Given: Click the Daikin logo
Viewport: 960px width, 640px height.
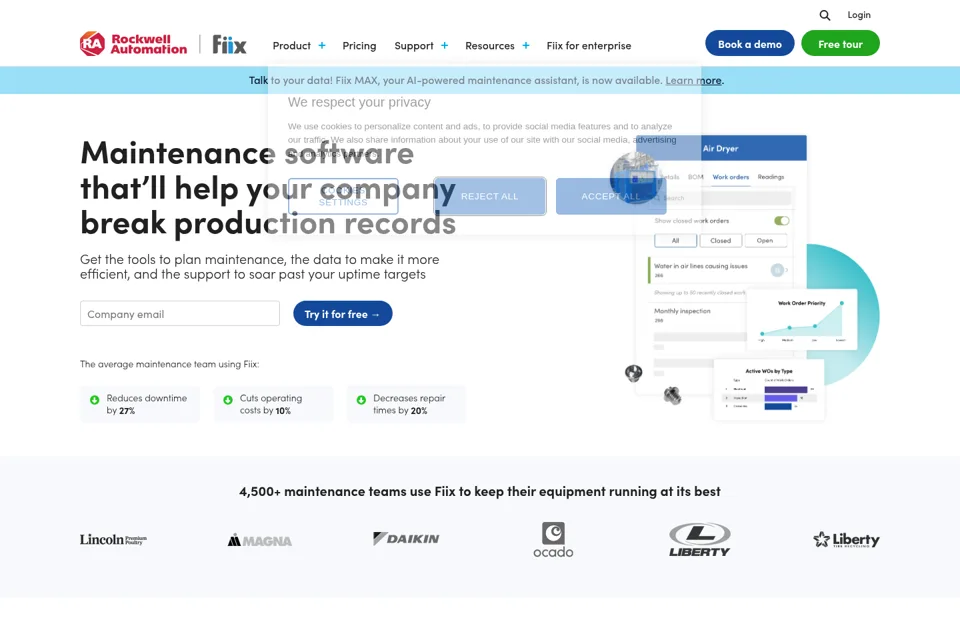Looking at the screenshot, I should point(406,539).
